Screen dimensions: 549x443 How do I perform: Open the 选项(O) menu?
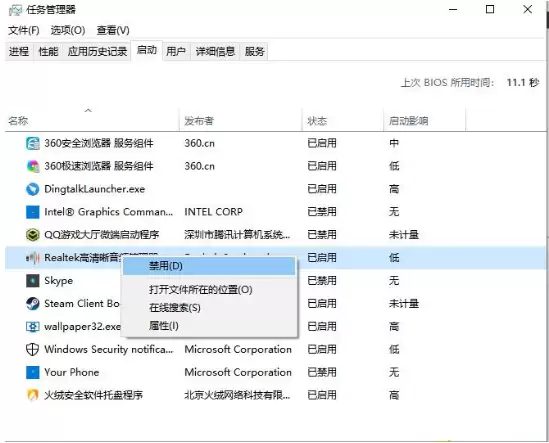(x=68, y=30)
